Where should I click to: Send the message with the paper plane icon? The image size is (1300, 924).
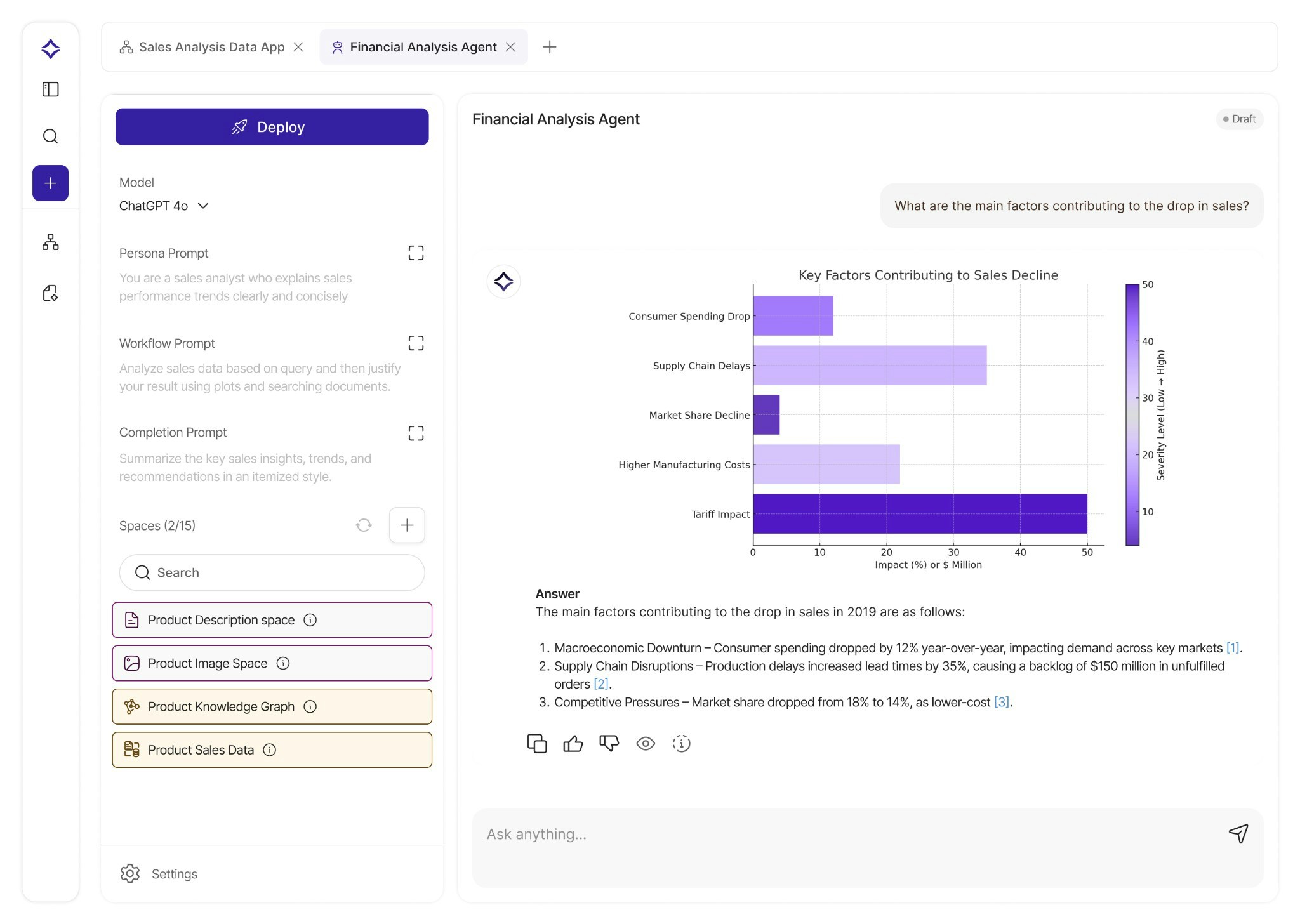click(x=1238, y=833)
